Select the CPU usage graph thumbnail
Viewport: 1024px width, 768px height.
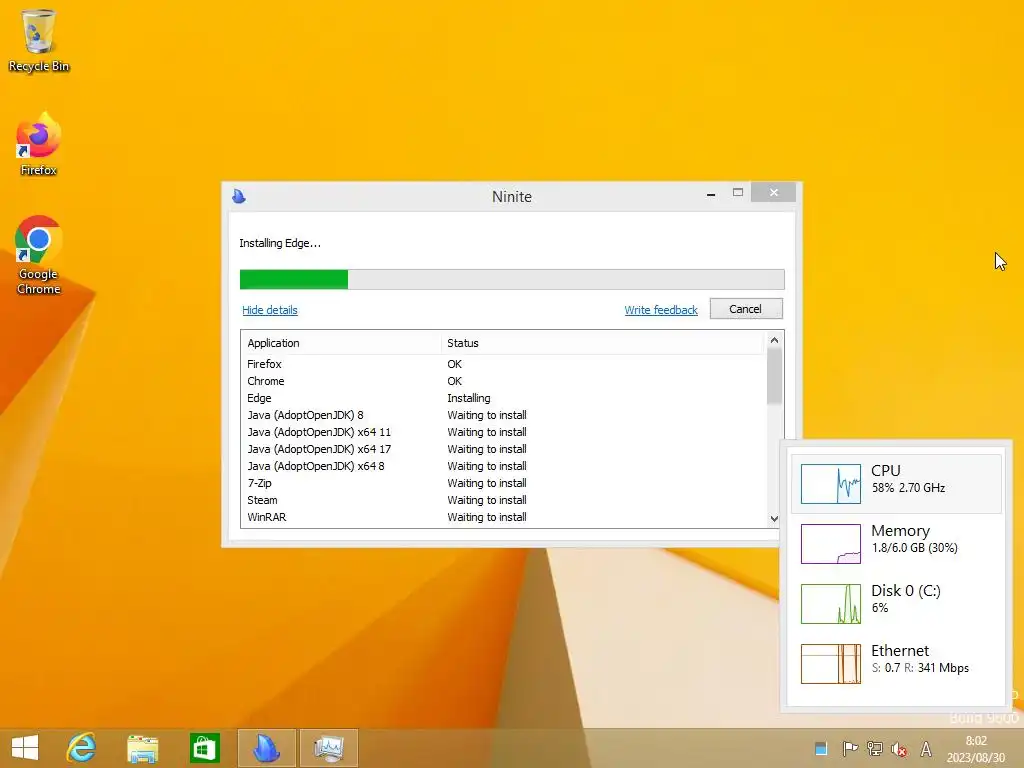click(x=831, y=484)
